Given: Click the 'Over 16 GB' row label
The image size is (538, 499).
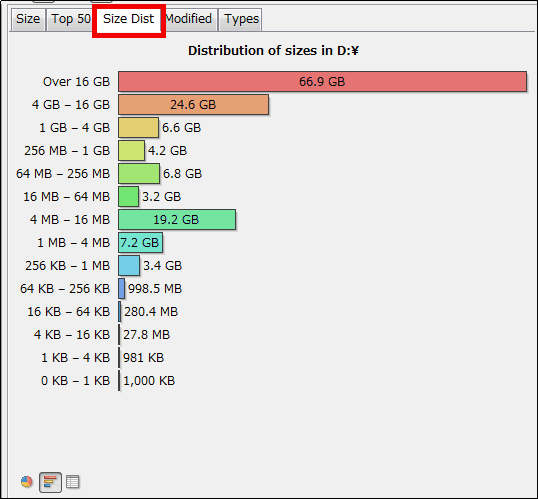Looking at the screenshot, I should (x=76, y=82).
